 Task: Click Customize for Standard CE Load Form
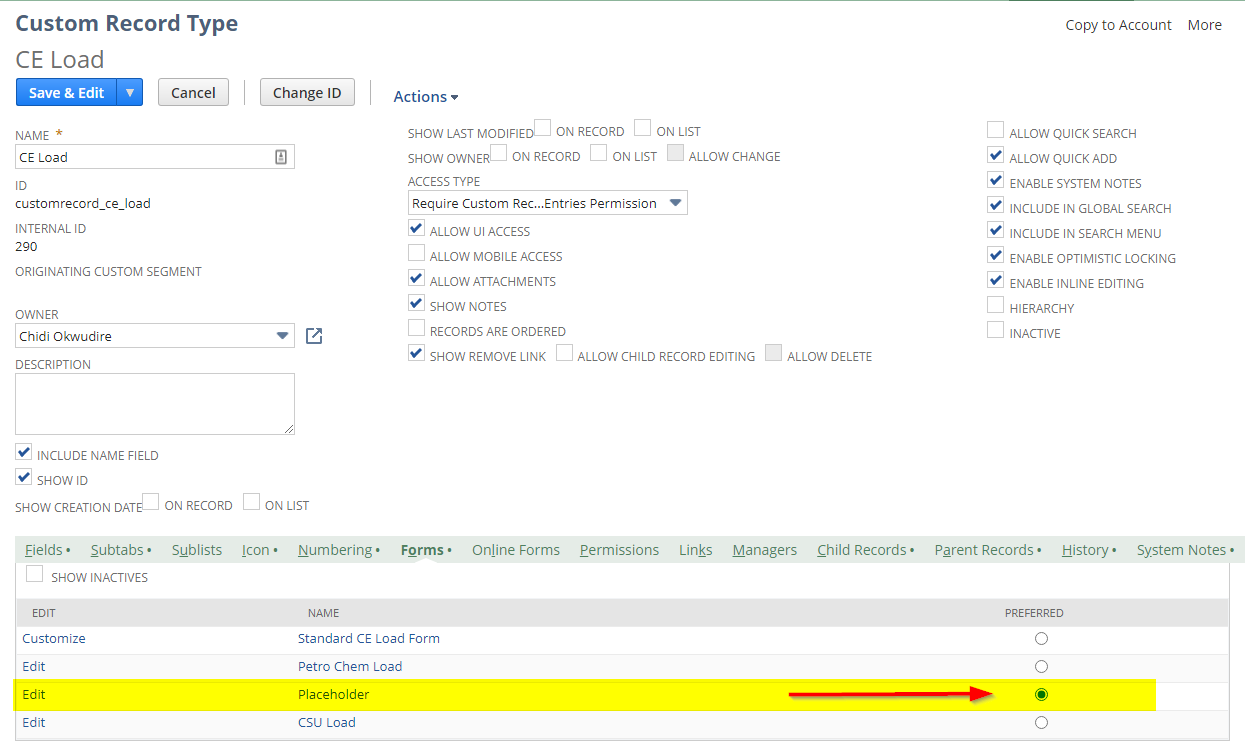tap(54, 638)
